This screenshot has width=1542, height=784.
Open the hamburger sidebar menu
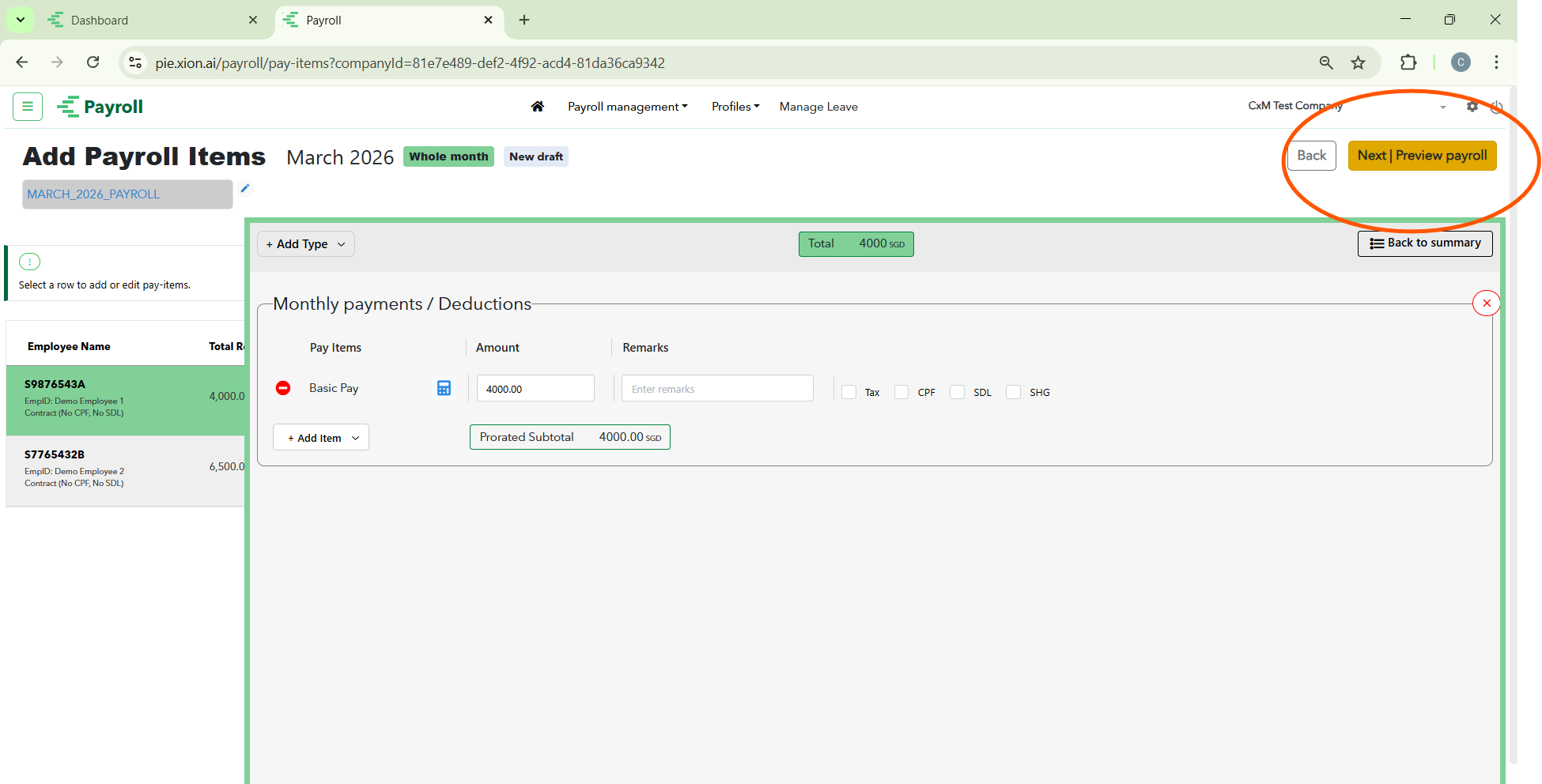[28, 107]
